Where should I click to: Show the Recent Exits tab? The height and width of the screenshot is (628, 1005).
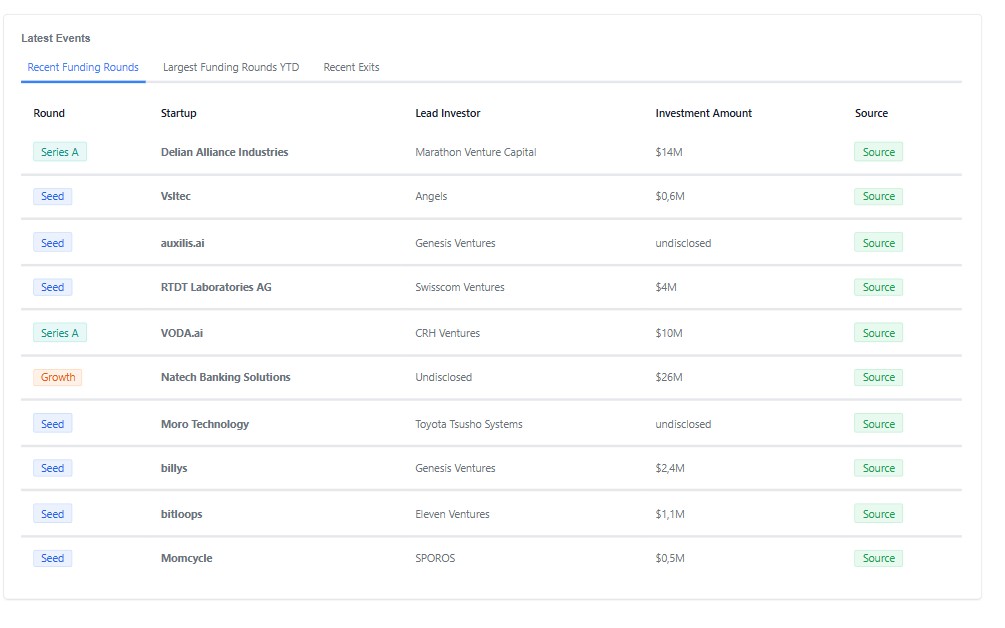coord(351,67)
